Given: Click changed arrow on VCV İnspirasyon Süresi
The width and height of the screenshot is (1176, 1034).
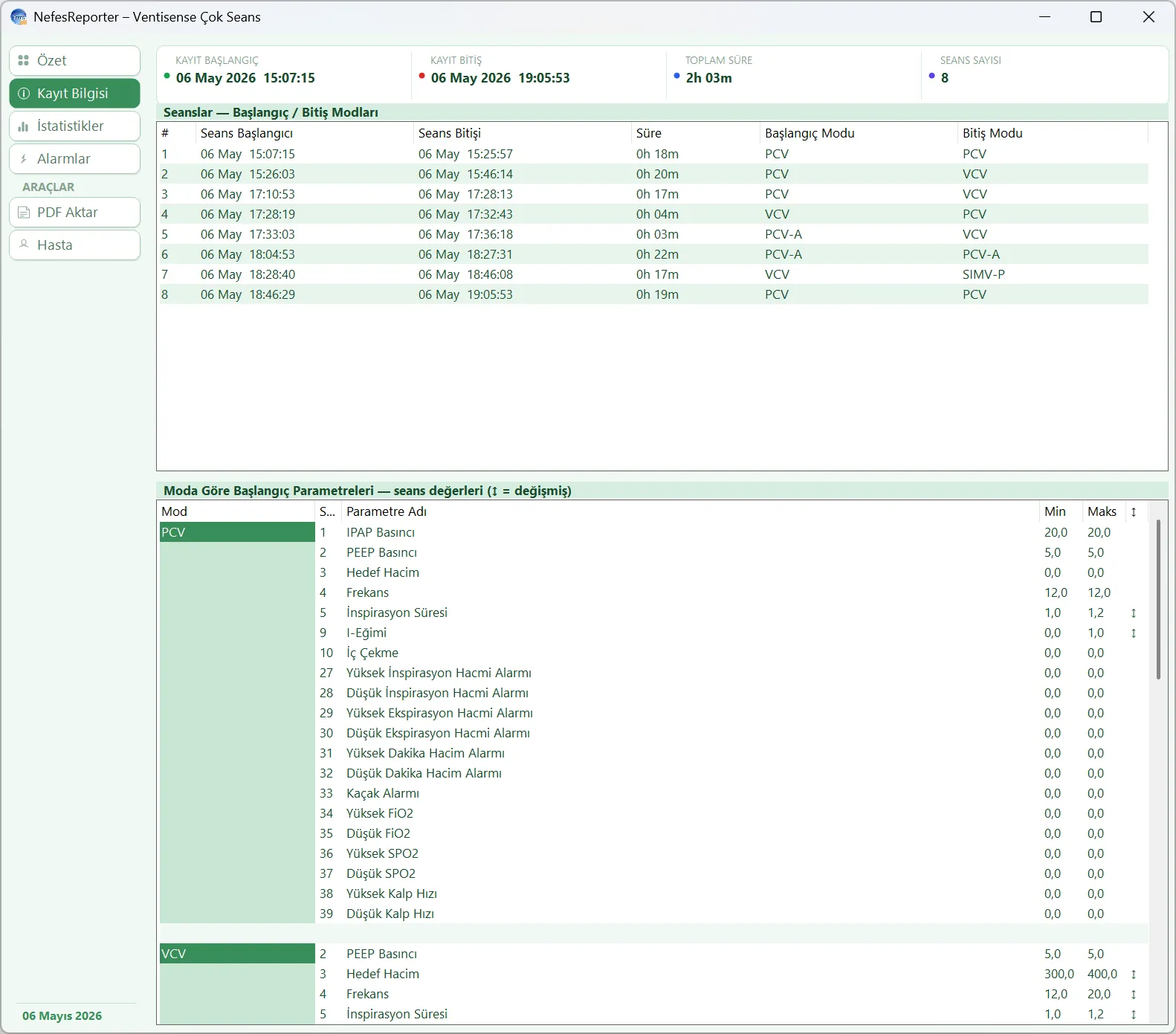Looking at the screenshot, I should [x=1134, y=1015].
